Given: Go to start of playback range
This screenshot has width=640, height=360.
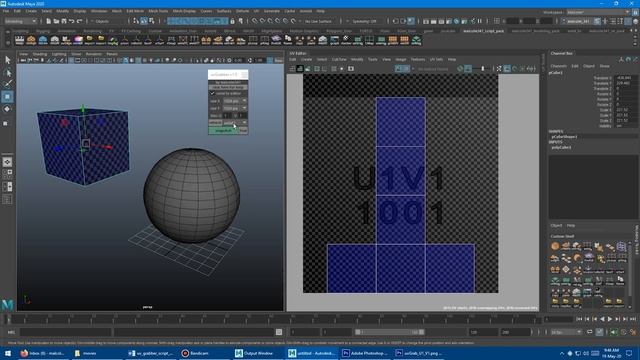Looking at the screenshot, I should click(580, 319).
